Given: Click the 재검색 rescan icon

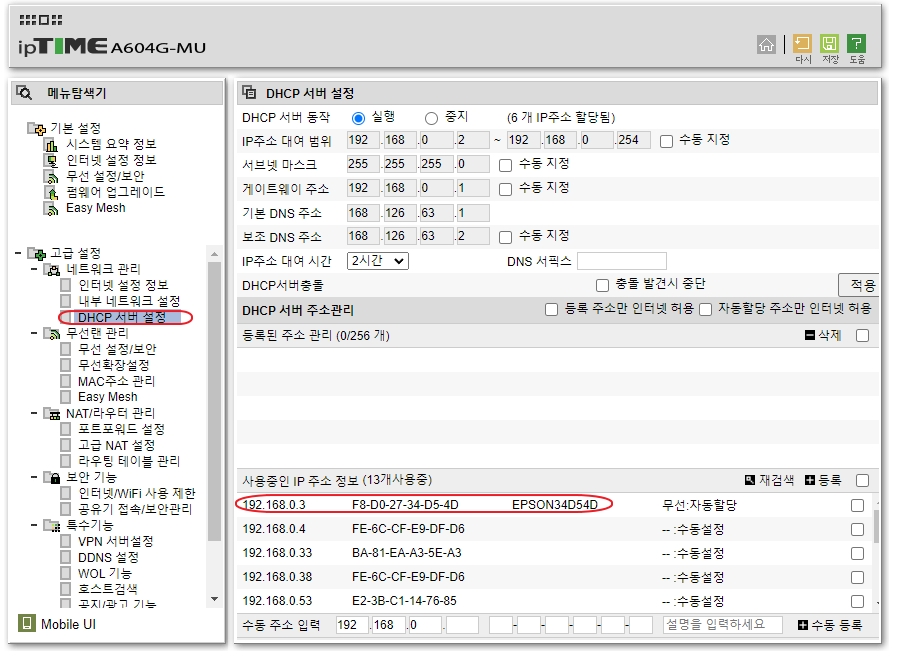Looking at the screenshot, I should point(750,480).
